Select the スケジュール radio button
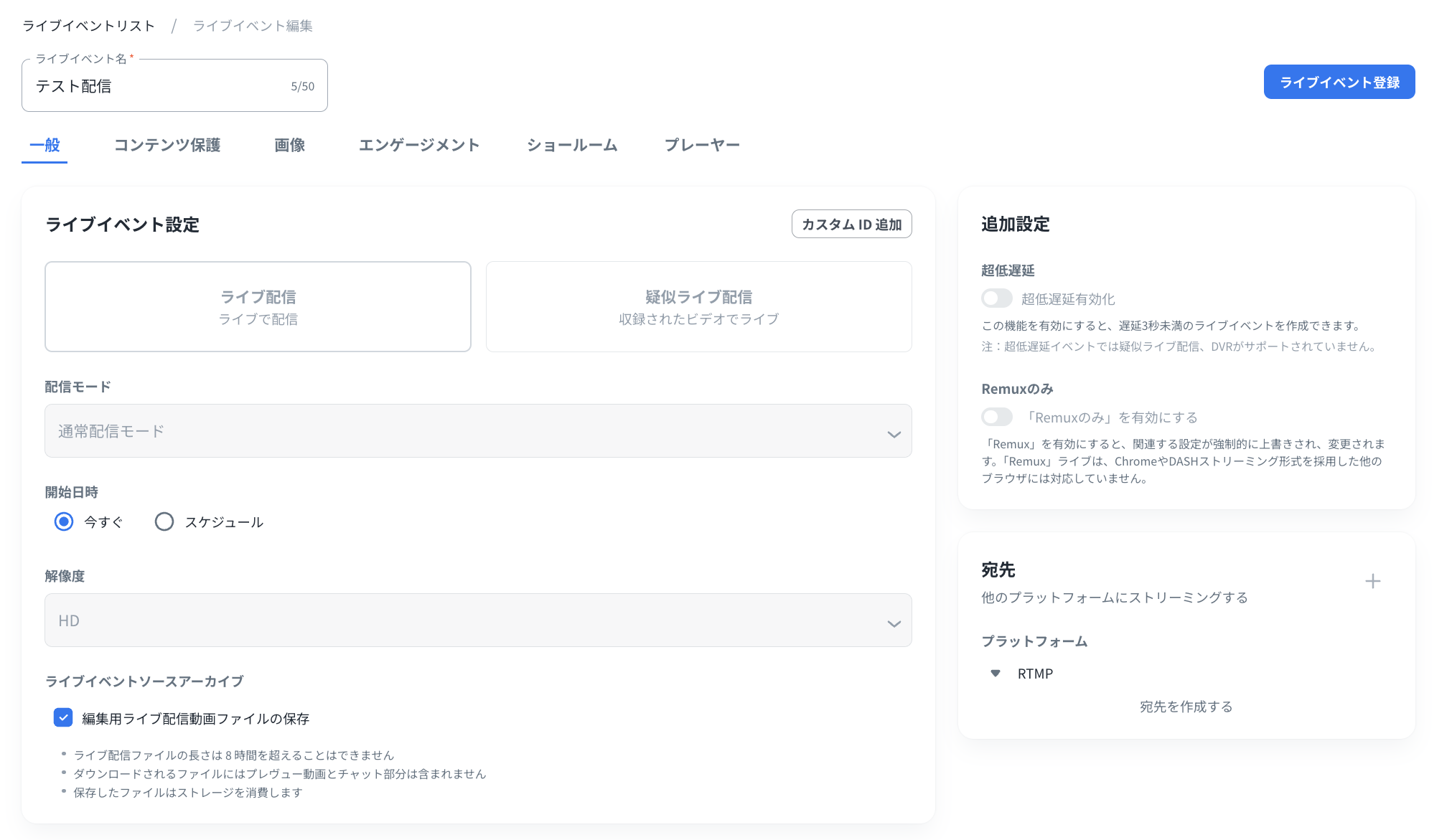This screenshot has height=840, width=1452. [164, 522]
